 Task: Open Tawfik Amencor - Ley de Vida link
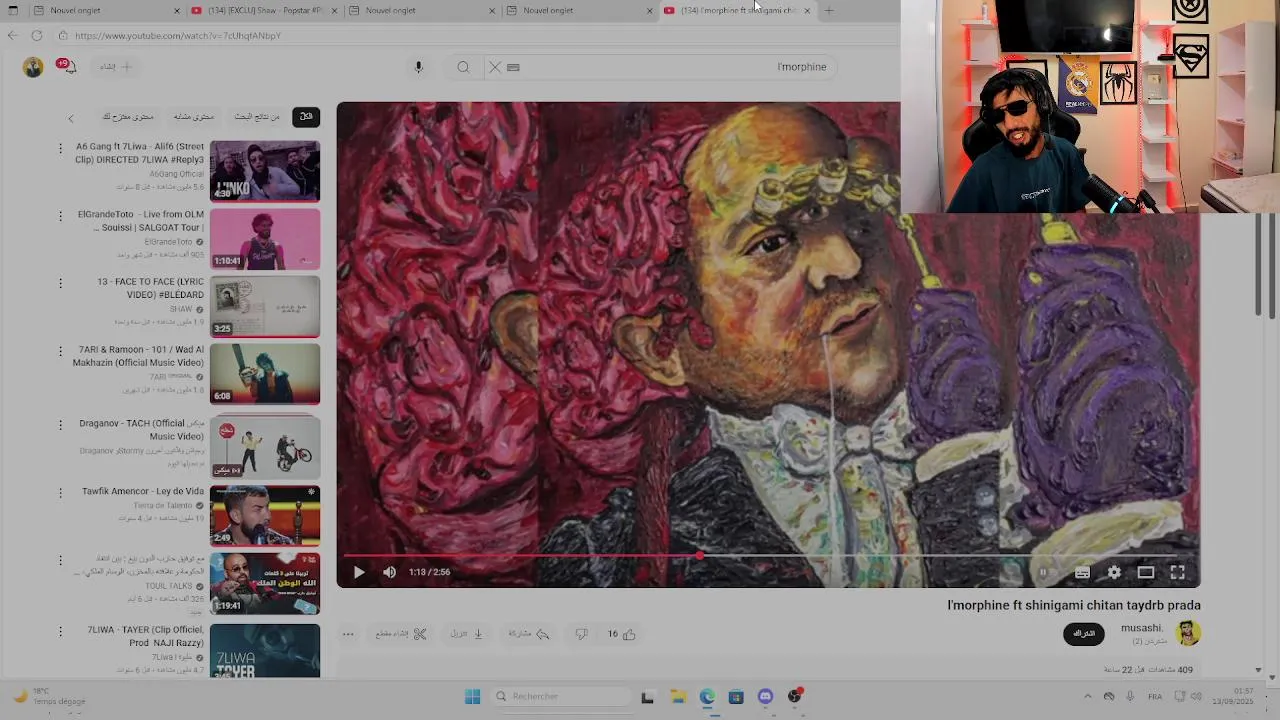(143, 491)
